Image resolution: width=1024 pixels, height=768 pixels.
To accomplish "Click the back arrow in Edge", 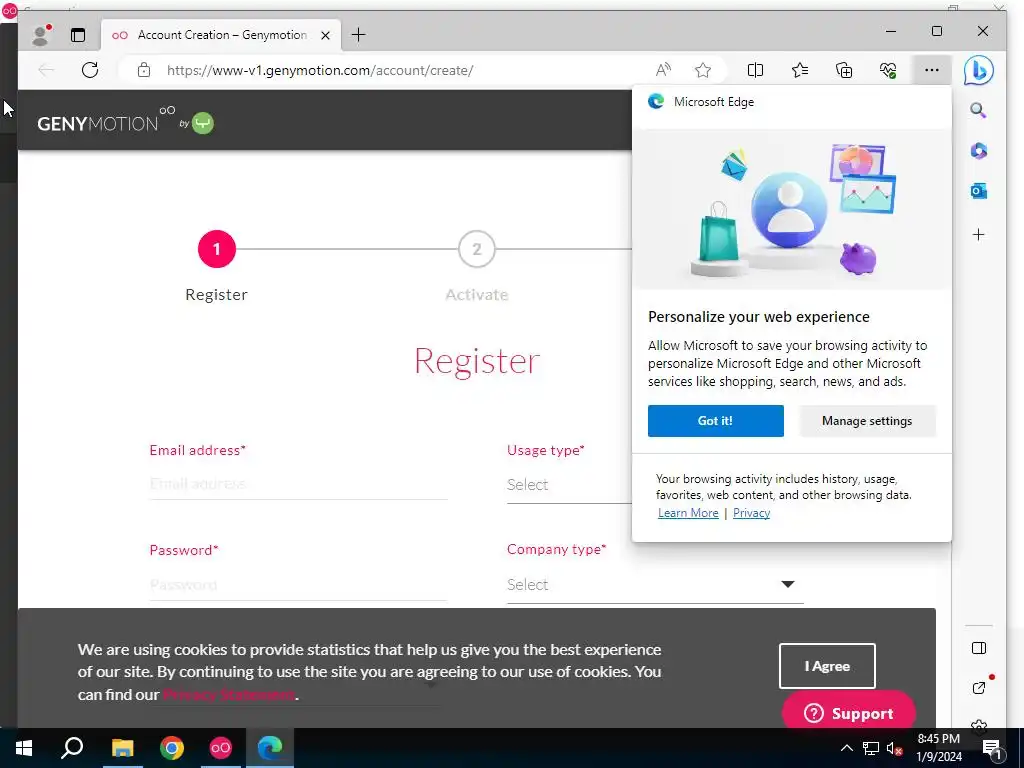I will (46, 70).
